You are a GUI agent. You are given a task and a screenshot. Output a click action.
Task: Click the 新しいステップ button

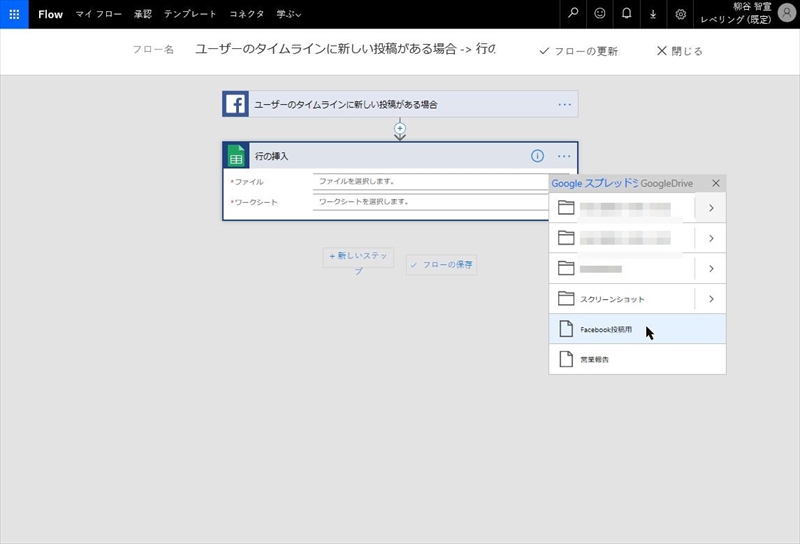[x=358, y=257]
